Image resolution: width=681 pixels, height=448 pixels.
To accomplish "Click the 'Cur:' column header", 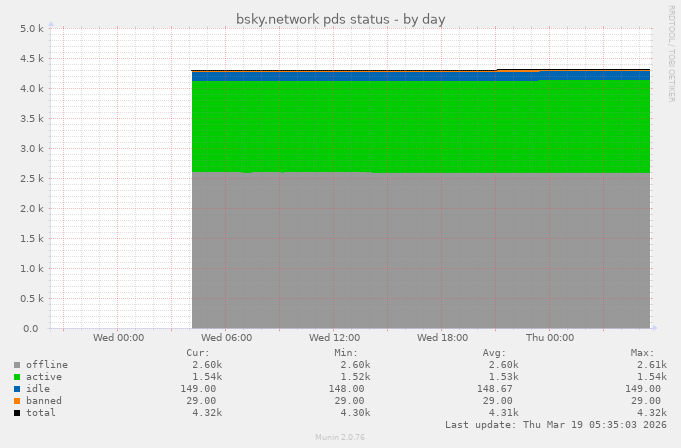I will (x=198, y=353).
